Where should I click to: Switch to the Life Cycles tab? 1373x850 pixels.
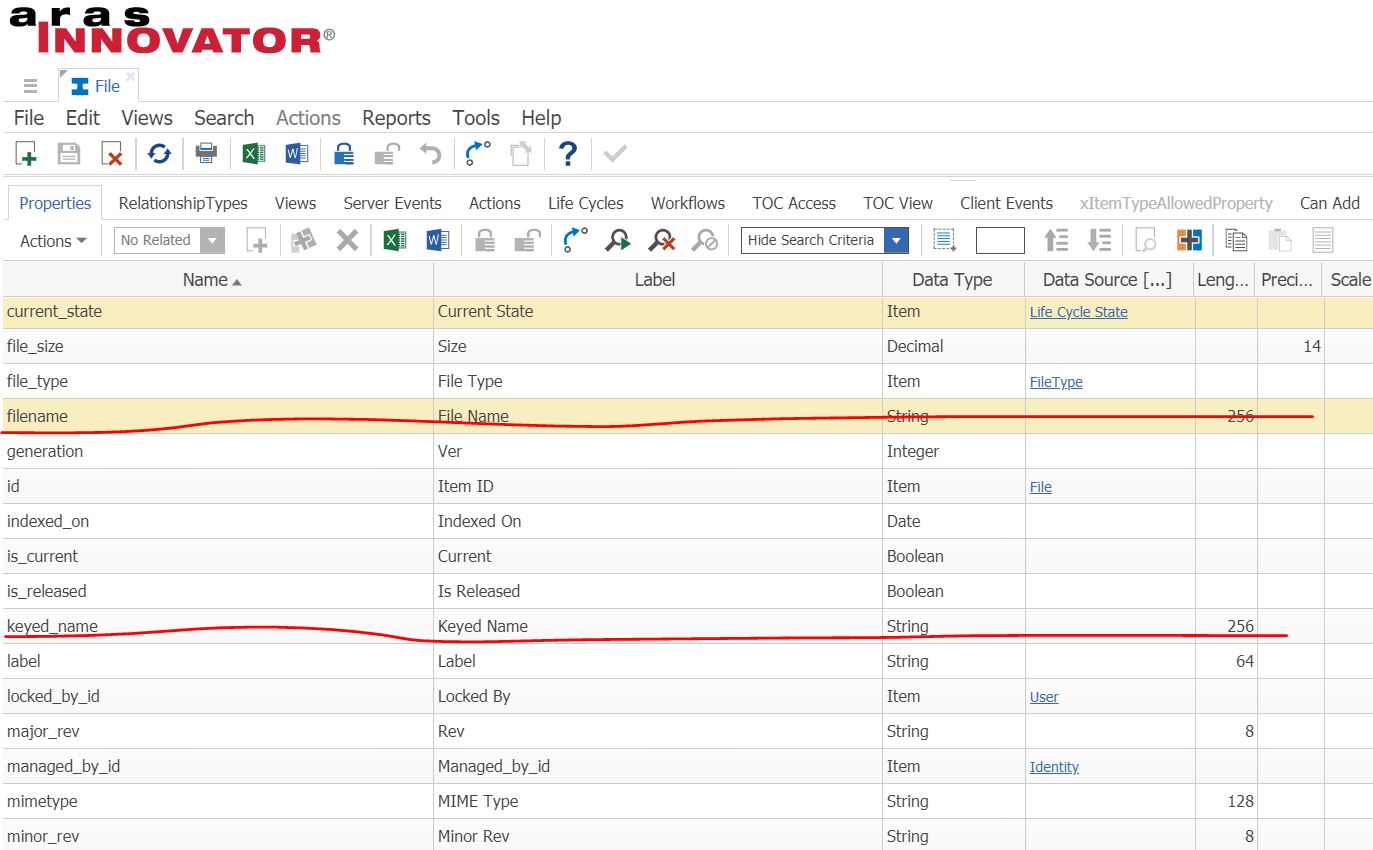[585, 203]
